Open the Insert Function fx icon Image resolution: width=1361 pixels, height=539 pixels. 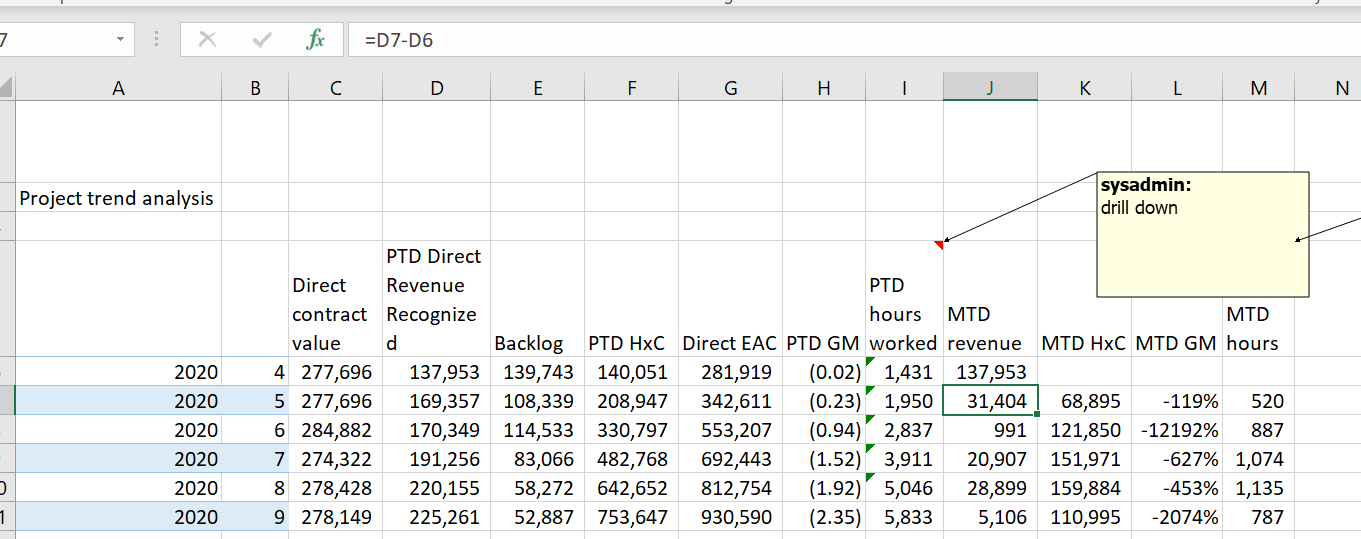pos(315,40)
